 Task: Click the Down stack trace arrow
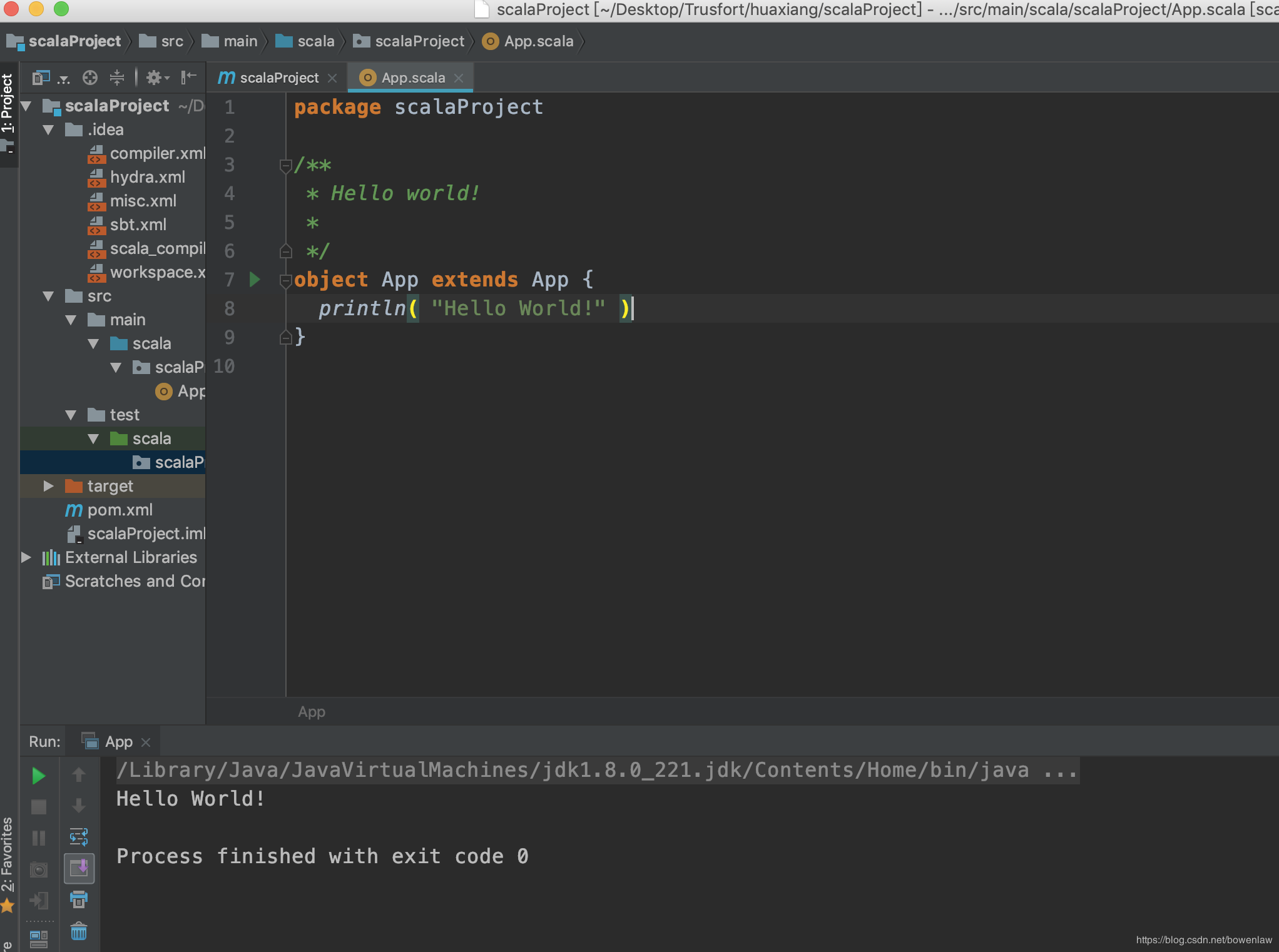pos(79,806)
